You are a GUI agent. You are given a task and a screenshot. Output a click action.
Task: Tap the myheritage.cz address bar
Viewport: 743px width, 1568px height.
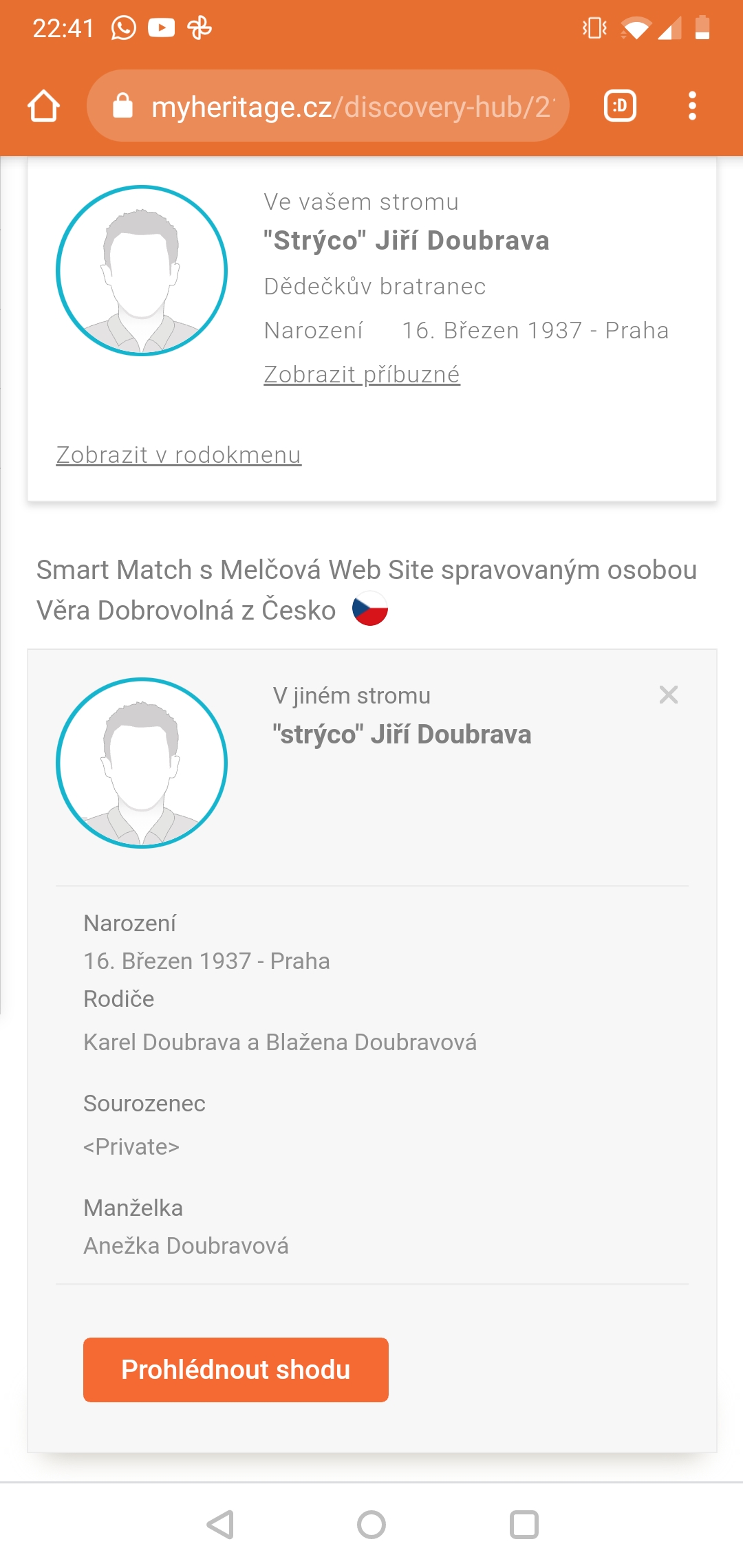pos(351,107)
